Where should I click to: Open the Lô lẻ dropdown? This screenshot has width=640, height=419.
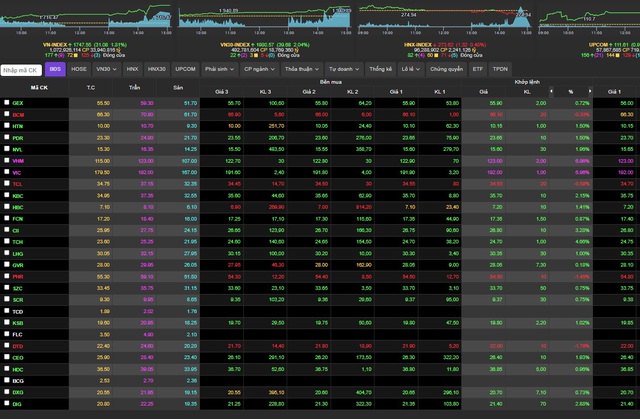coord(409,70)
